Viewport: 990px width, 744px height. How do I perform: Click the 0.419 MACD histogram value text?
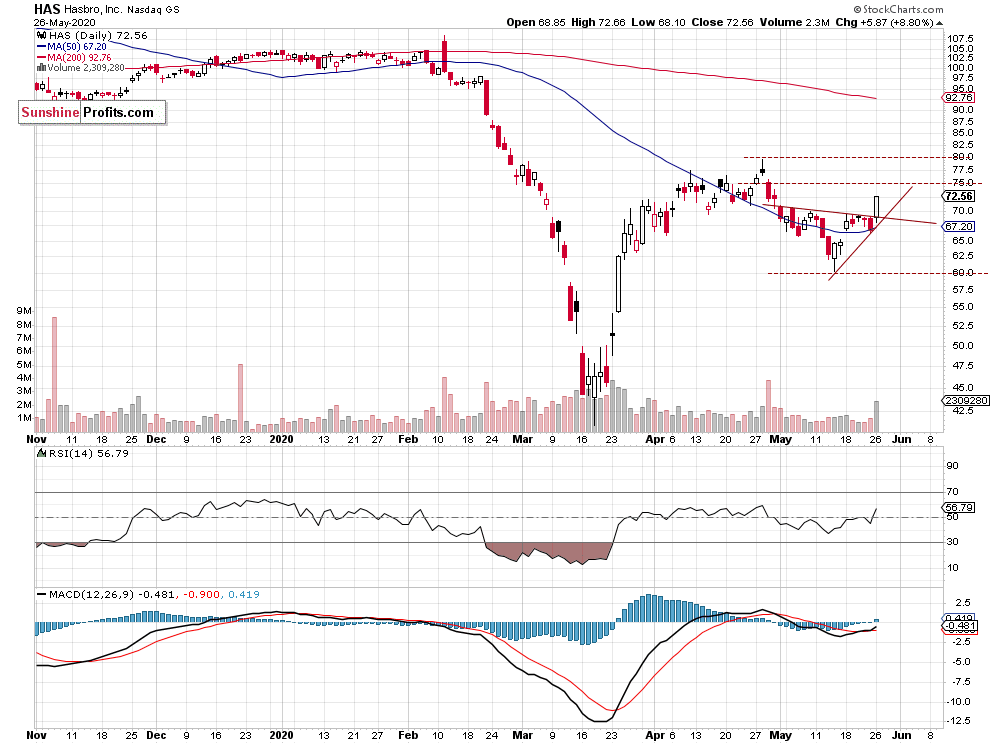(244, 594)
